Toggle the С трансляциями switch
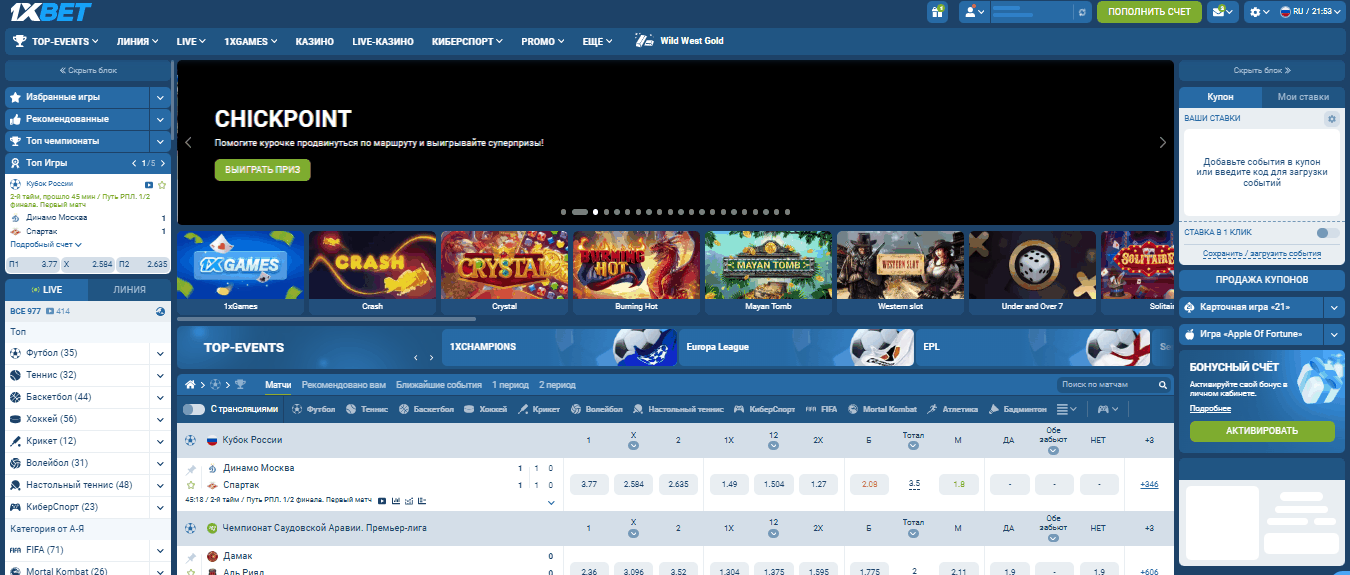This screenshot has height=575, width=1350. coord(193,409)
